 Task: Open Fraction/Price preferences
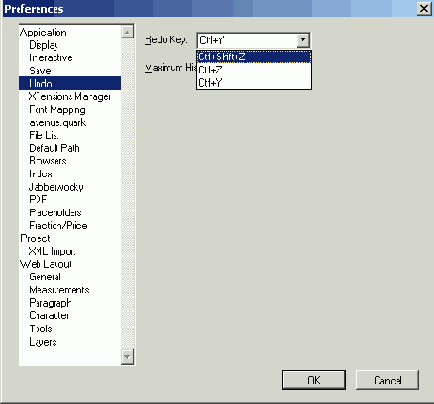coord(58,225)
